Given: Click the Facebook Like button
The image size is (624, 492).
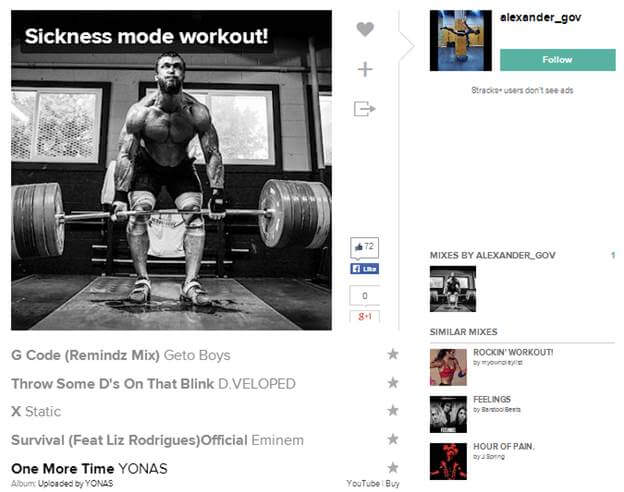Looking at the screenshot, I should pyautogui.click(x=365, y=269).
